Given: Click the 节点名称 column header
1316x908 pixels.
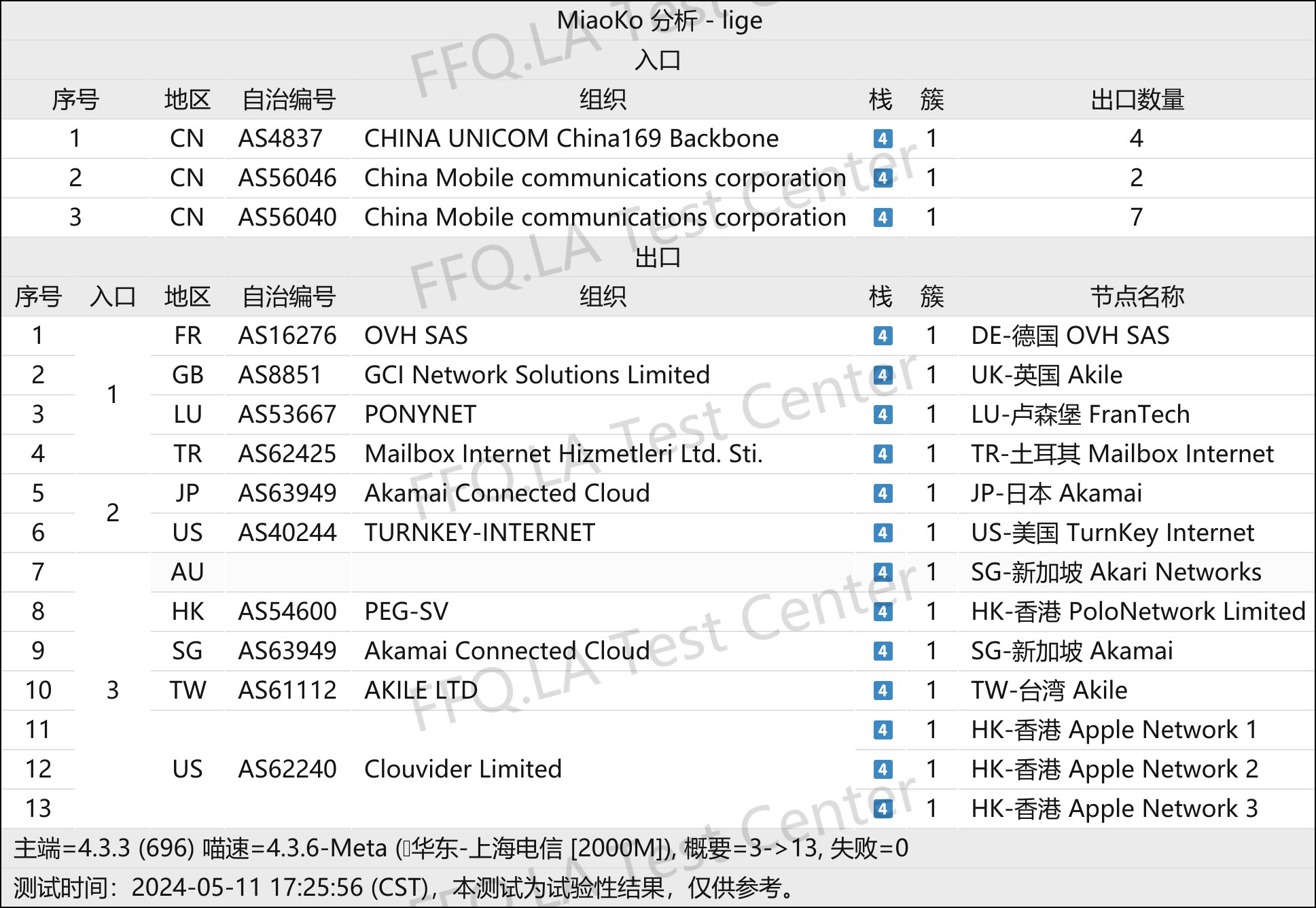Looking at the screenshot, I should 1137,297.
